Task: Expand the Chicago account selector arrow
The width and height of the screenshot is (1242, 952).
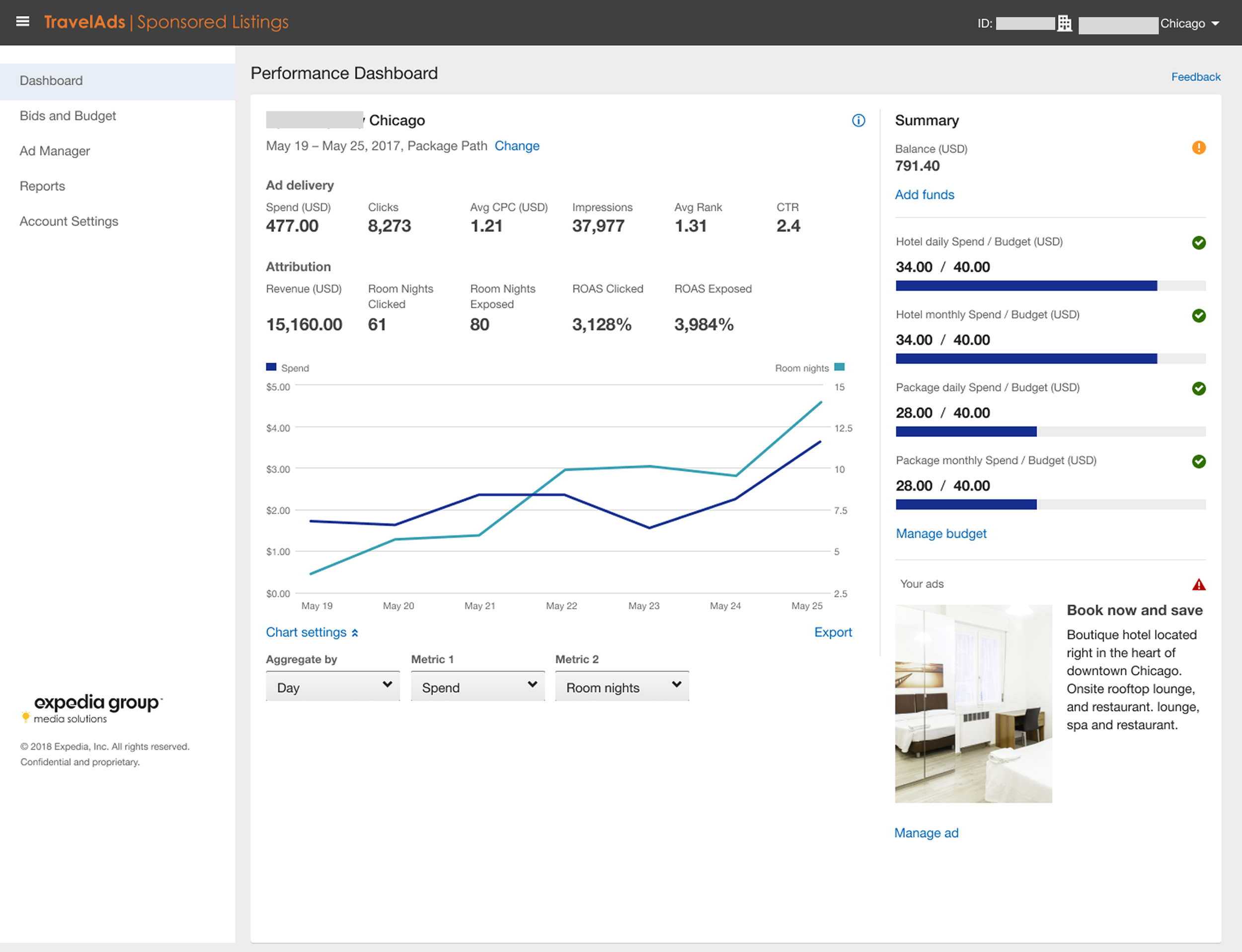Action: tap(1215, 24)
